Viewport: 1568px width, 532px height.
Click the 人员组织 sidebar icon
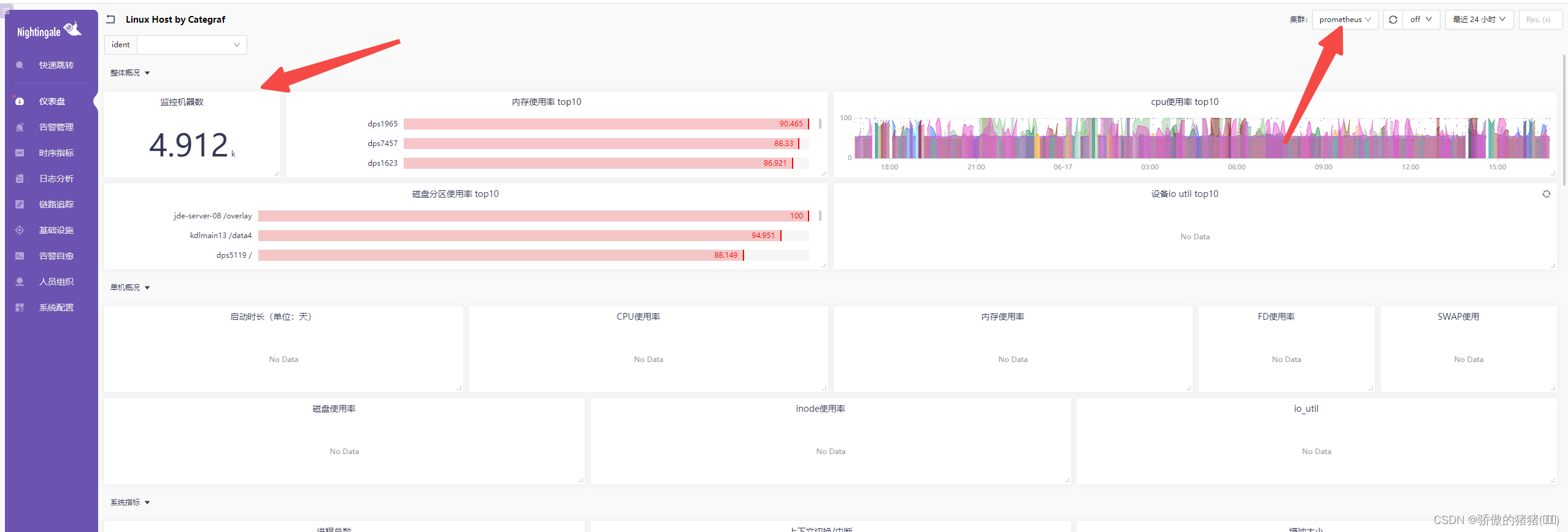point(20,282)
